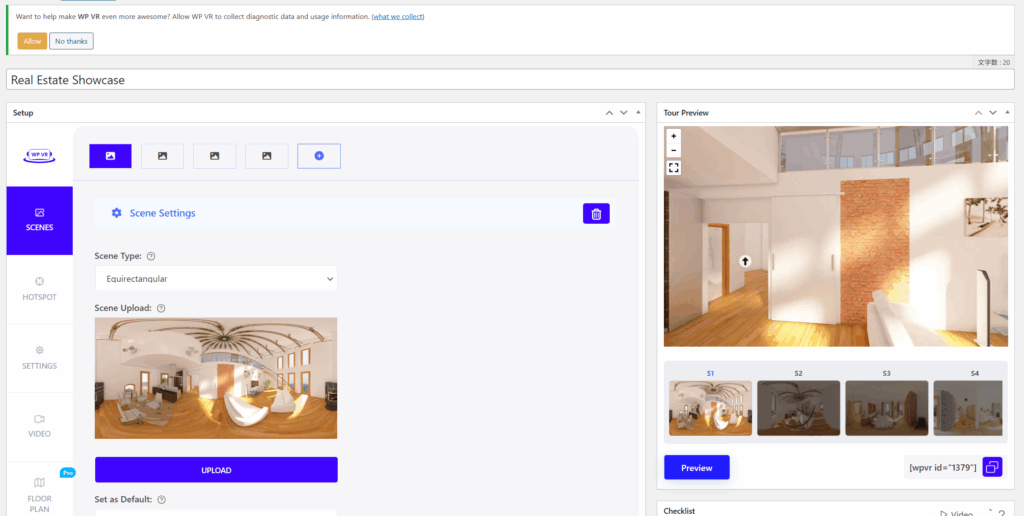
Task: Click the Checklist panel title
Action: 679,511
